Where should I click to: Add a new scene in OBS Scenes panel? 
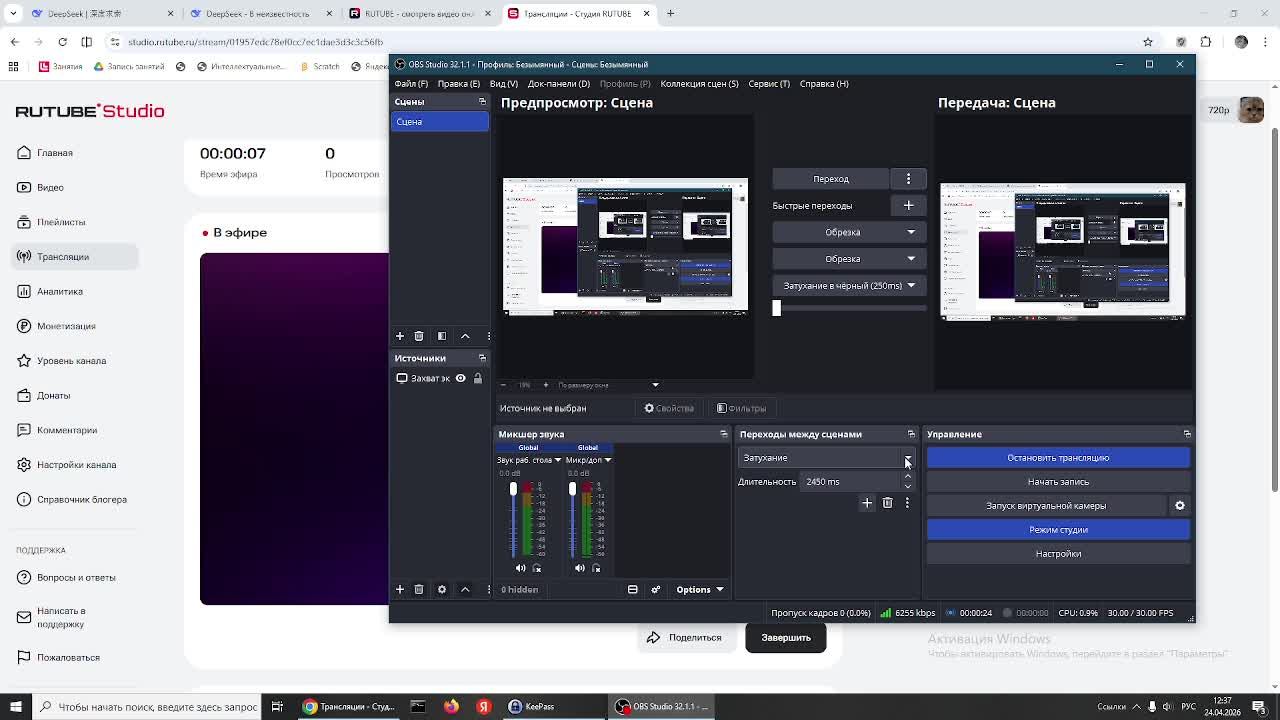[400, 336]
